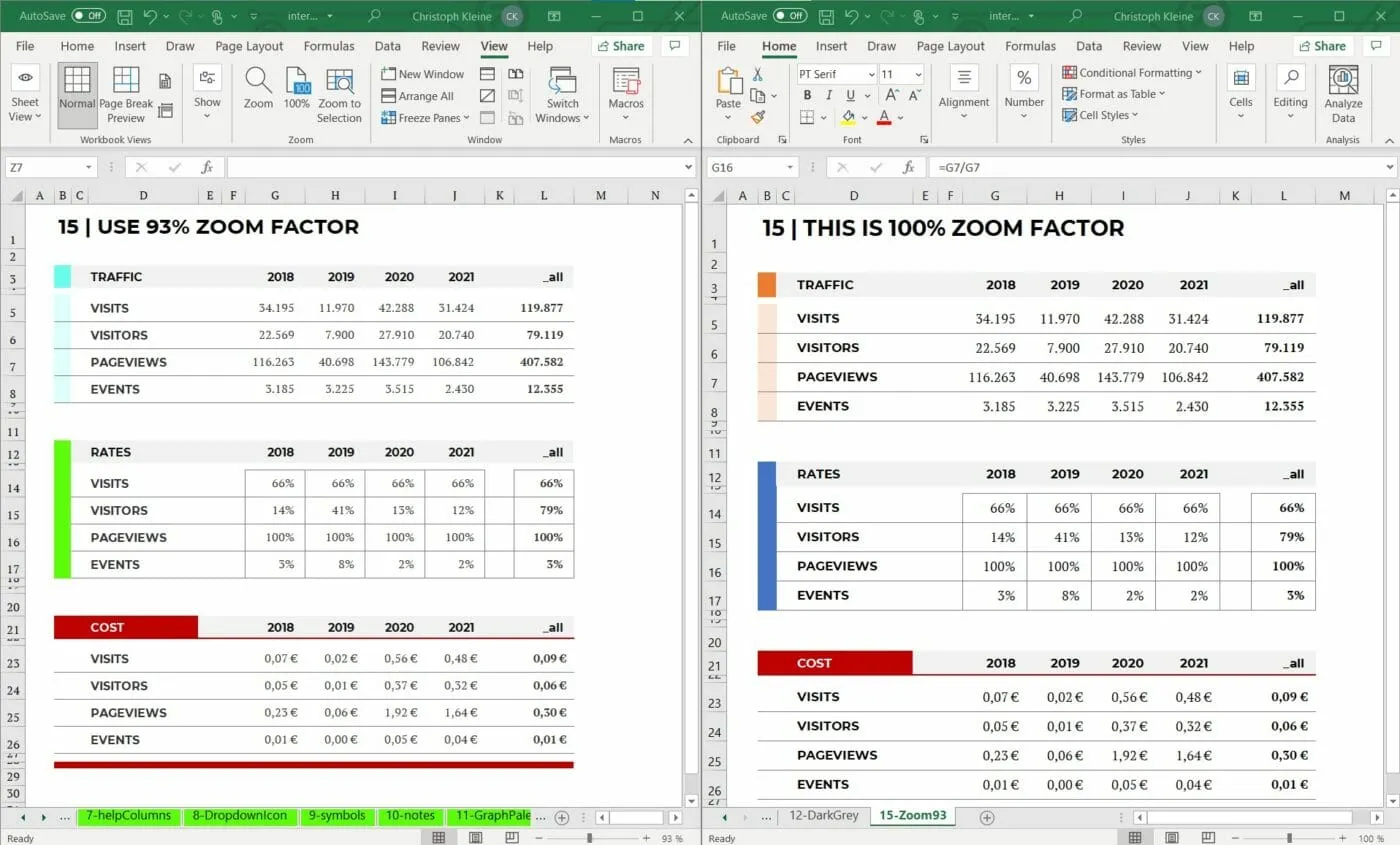The height and width of the screenshot is (845, 1400).
Task: Select the 15-Zoom93 sheet tab
Action: coord(911,815)
